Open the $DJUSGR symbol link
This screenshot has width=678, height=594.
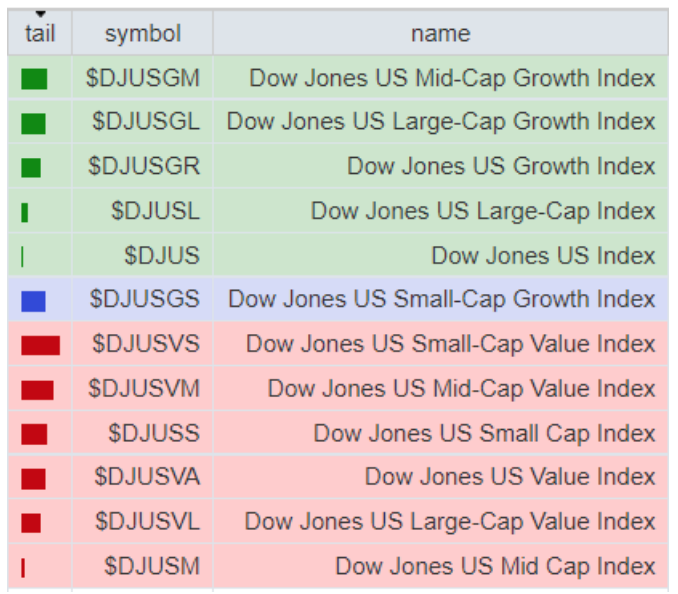tap(144, 167)
